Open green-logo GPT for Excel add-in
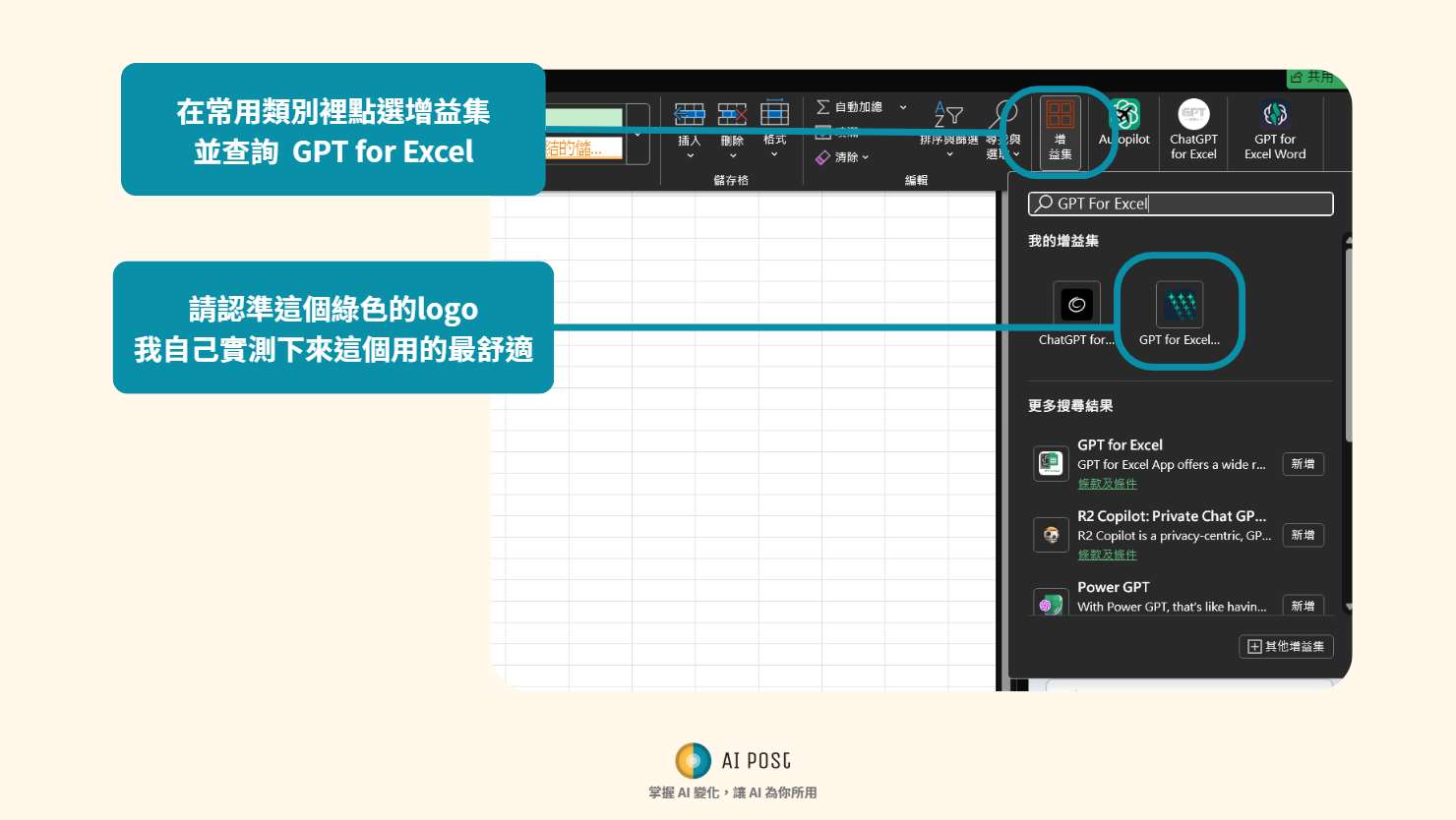 pos(1180,305)
